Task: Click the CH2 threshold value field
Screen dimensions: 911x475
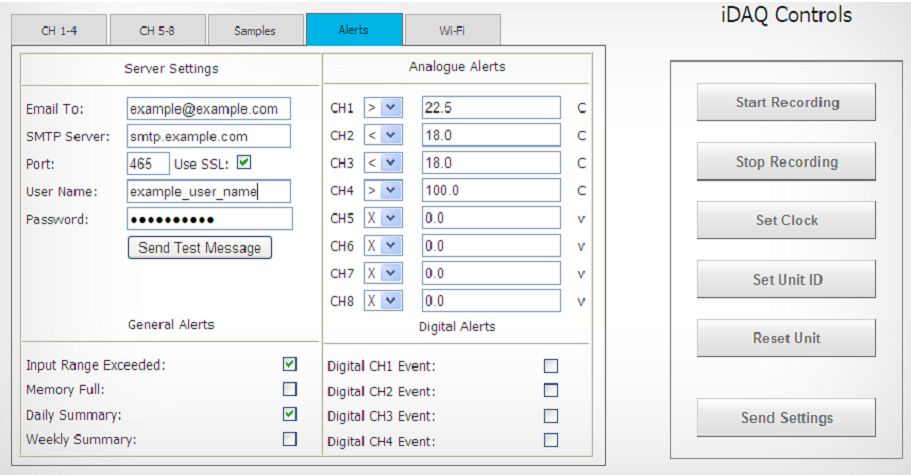Action: (492, 135)
